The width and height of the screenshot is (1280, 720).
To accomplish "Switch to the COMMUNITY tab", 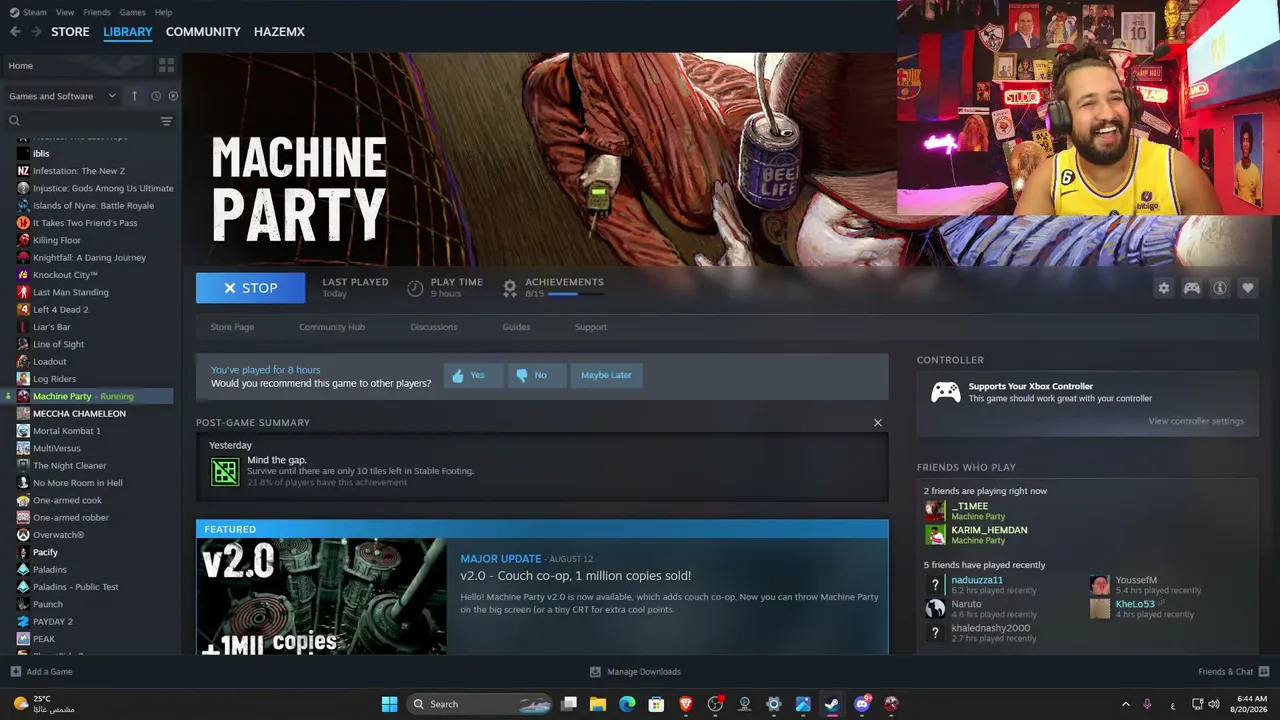I will [203, 32].
